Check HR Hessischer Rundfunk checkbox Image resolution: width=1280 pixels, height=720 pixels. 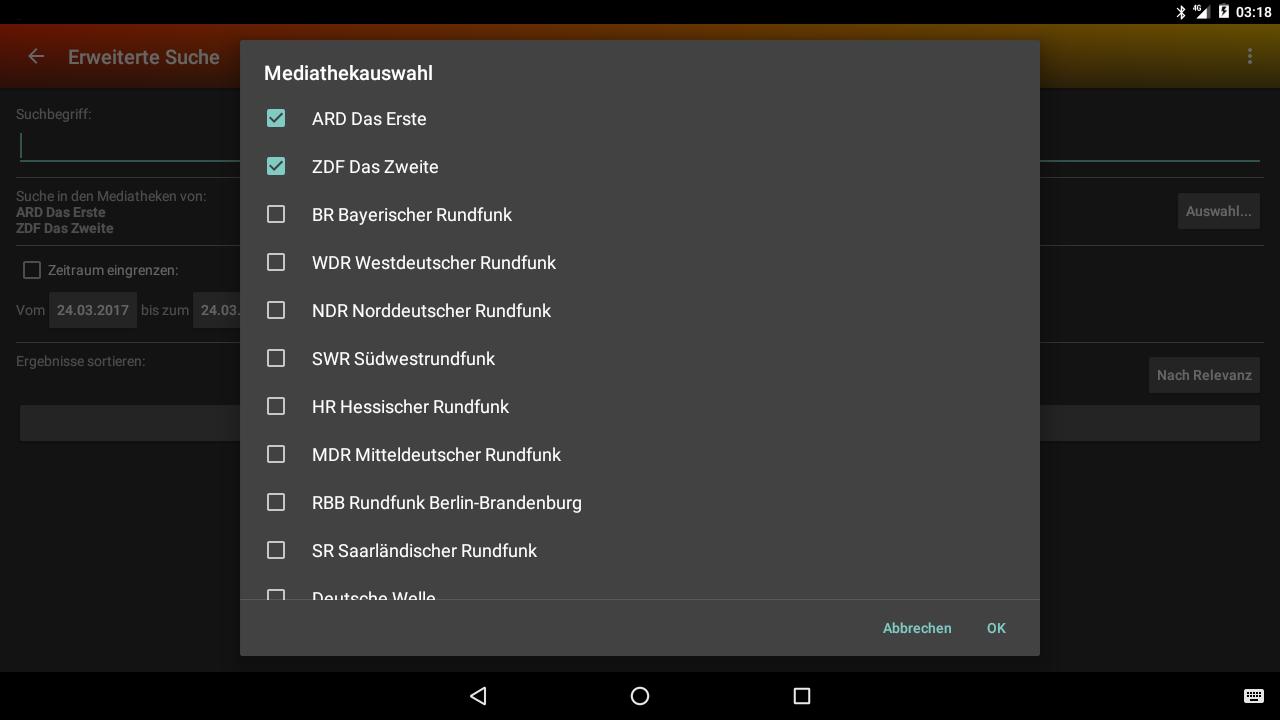click(x=276, y=406)
